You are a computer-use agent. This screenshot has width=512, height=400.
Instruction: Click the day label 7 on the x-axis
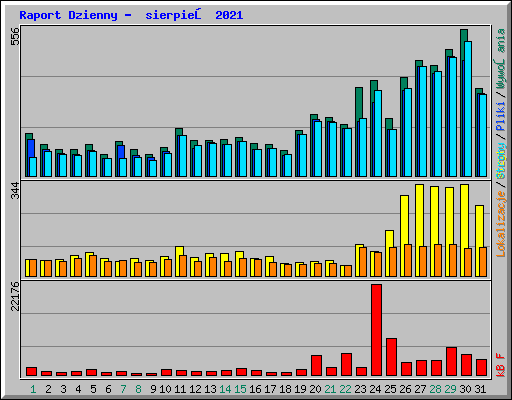click(123, 389)
